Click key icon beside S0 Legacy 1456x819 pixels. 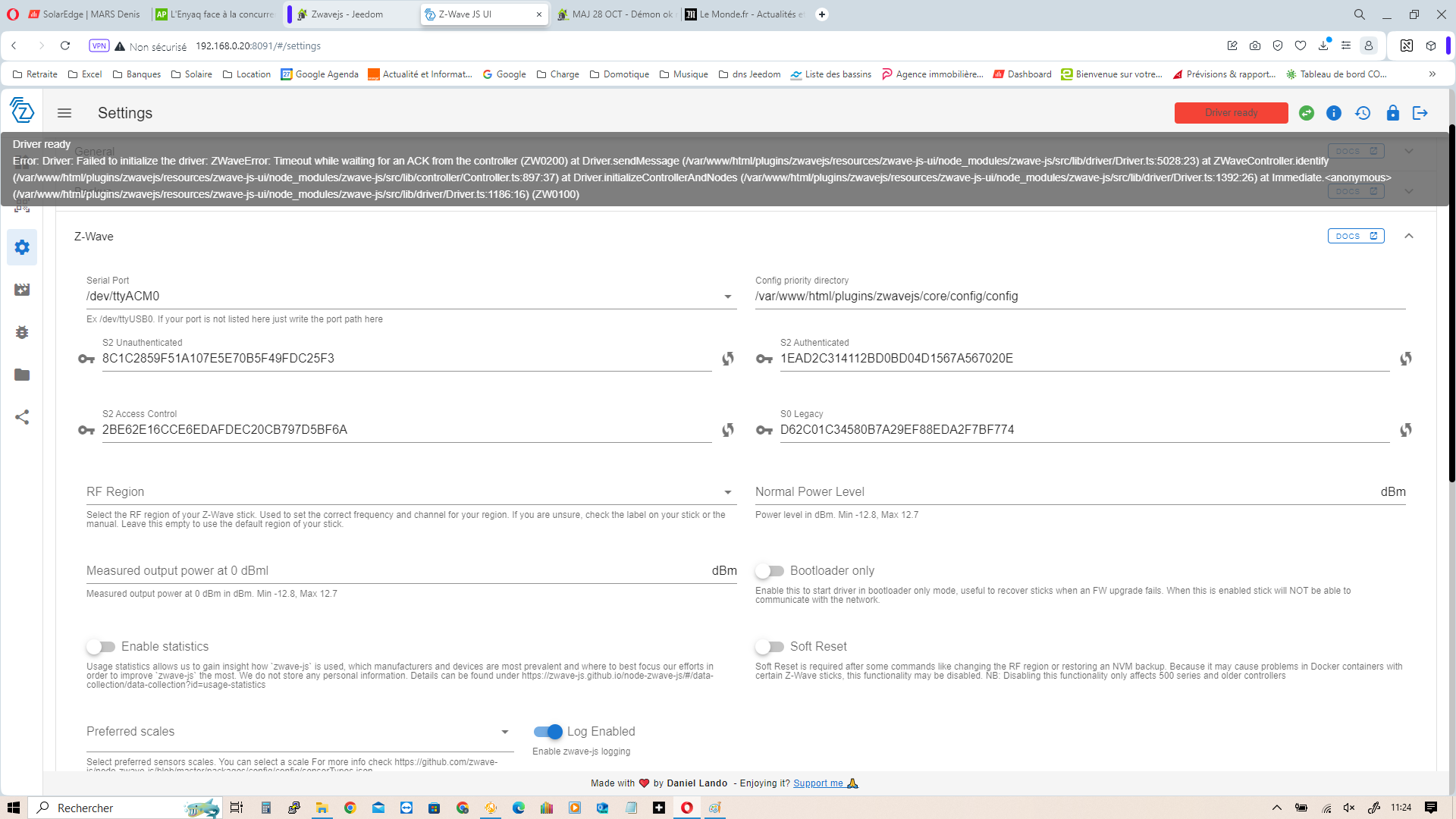[764, 430]
